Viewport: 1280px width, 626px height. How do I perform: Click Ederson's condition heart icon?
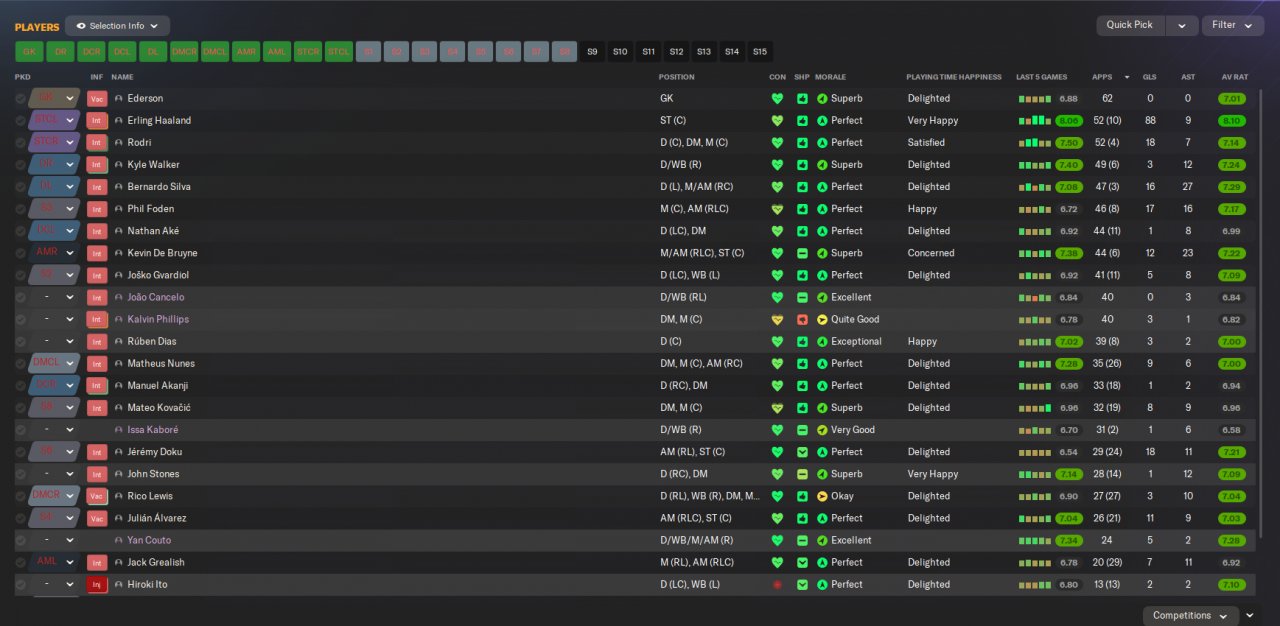tap(777, 99)
